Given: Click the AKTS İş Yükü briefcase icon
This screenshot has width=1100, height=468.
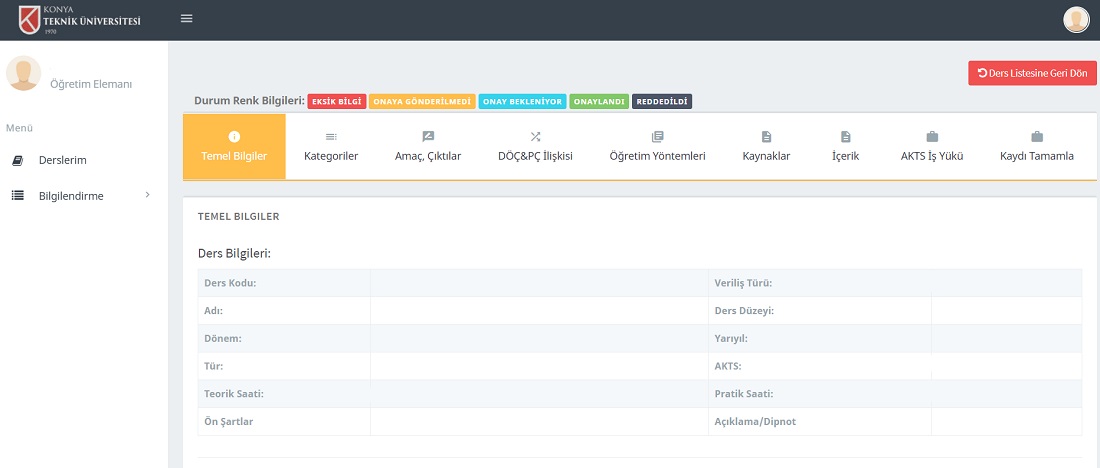Looking at the screenshot, I should pyautogui.click(x=932, y=137).
